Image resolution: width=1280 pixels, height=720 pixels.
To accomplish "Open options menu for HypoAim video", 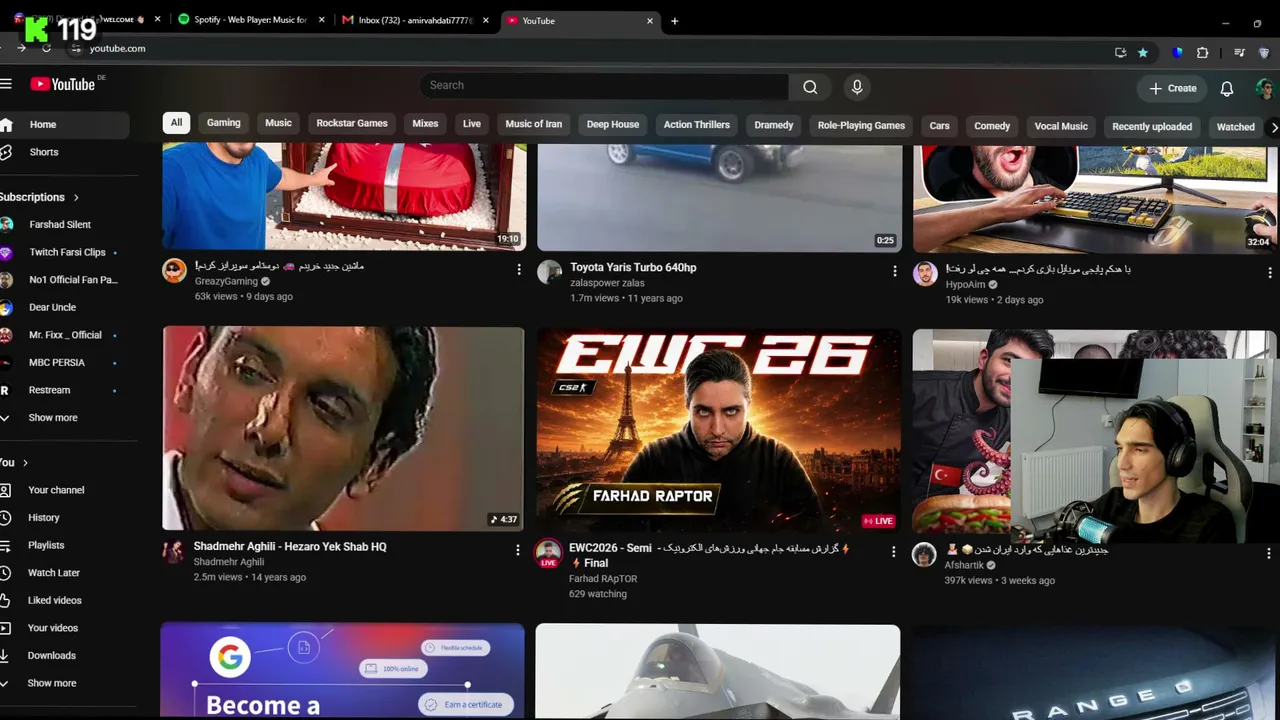I will [1269, 272].
